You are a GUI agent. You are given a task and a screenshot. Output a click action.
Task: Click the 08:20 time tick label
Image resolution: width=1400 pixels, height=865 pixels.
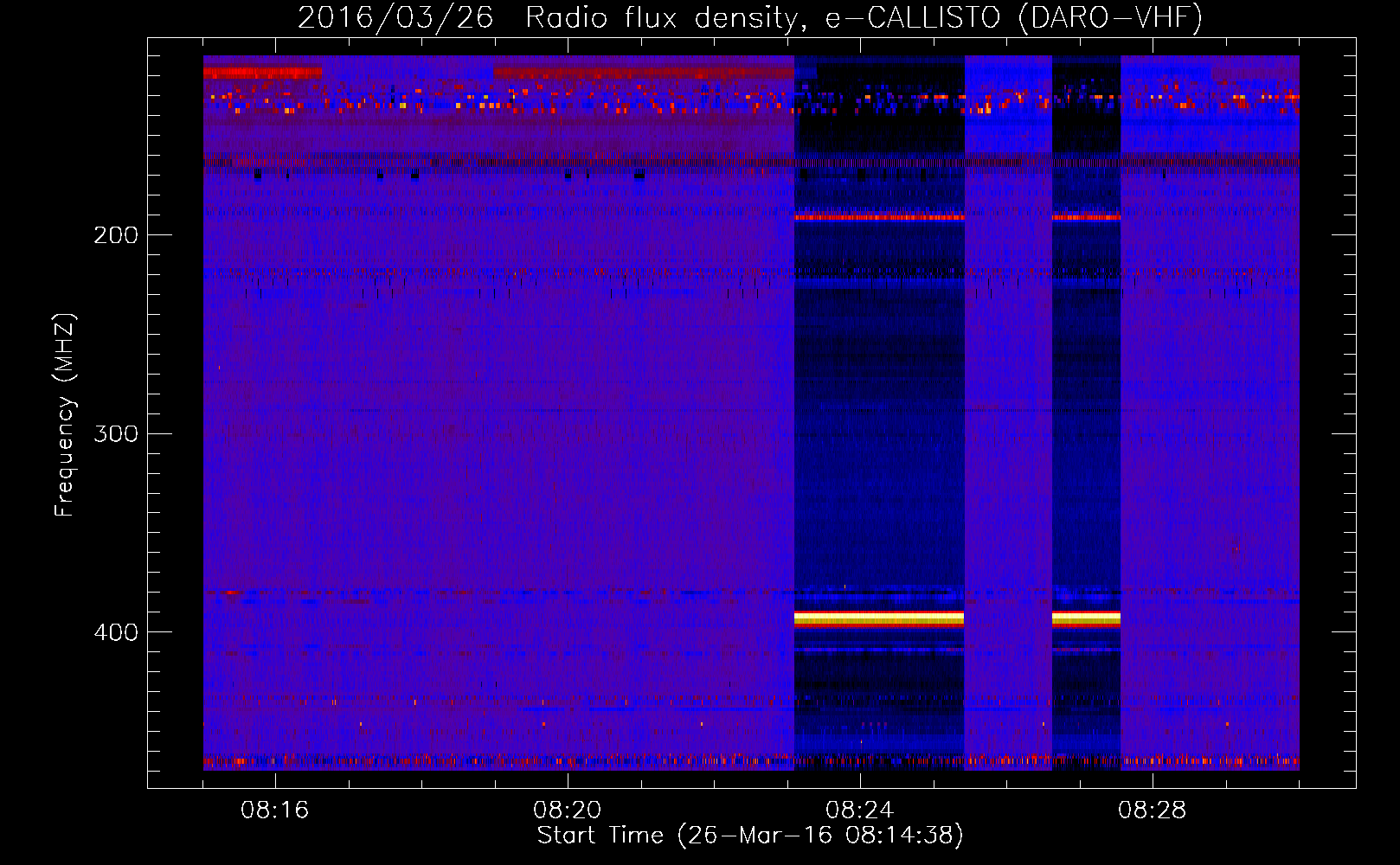click(567, 811)
